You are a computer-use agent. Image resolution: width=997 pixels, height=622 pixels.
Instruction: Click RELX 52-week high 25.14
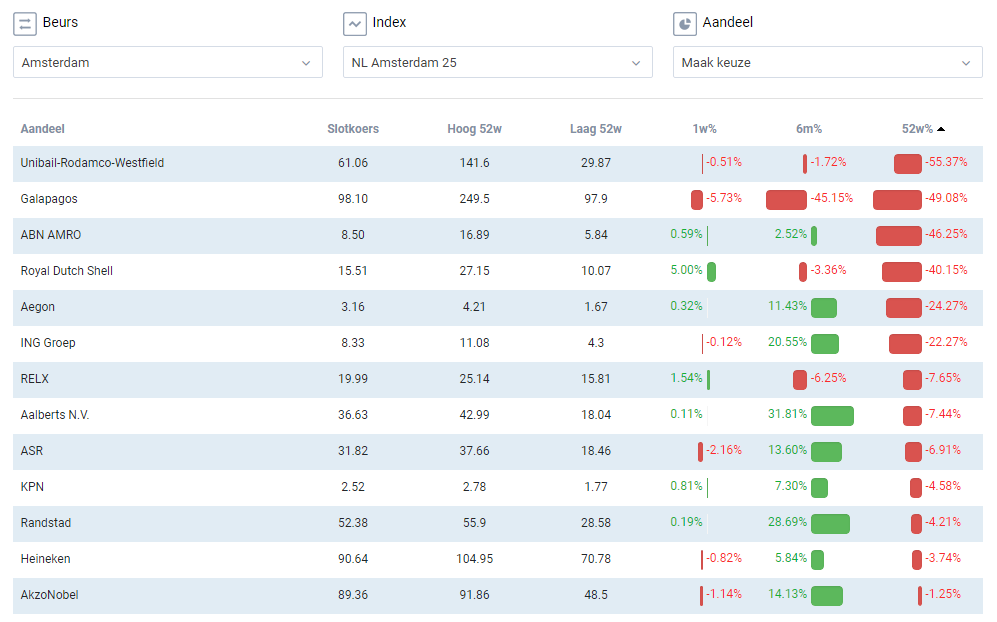click(474, 379)
